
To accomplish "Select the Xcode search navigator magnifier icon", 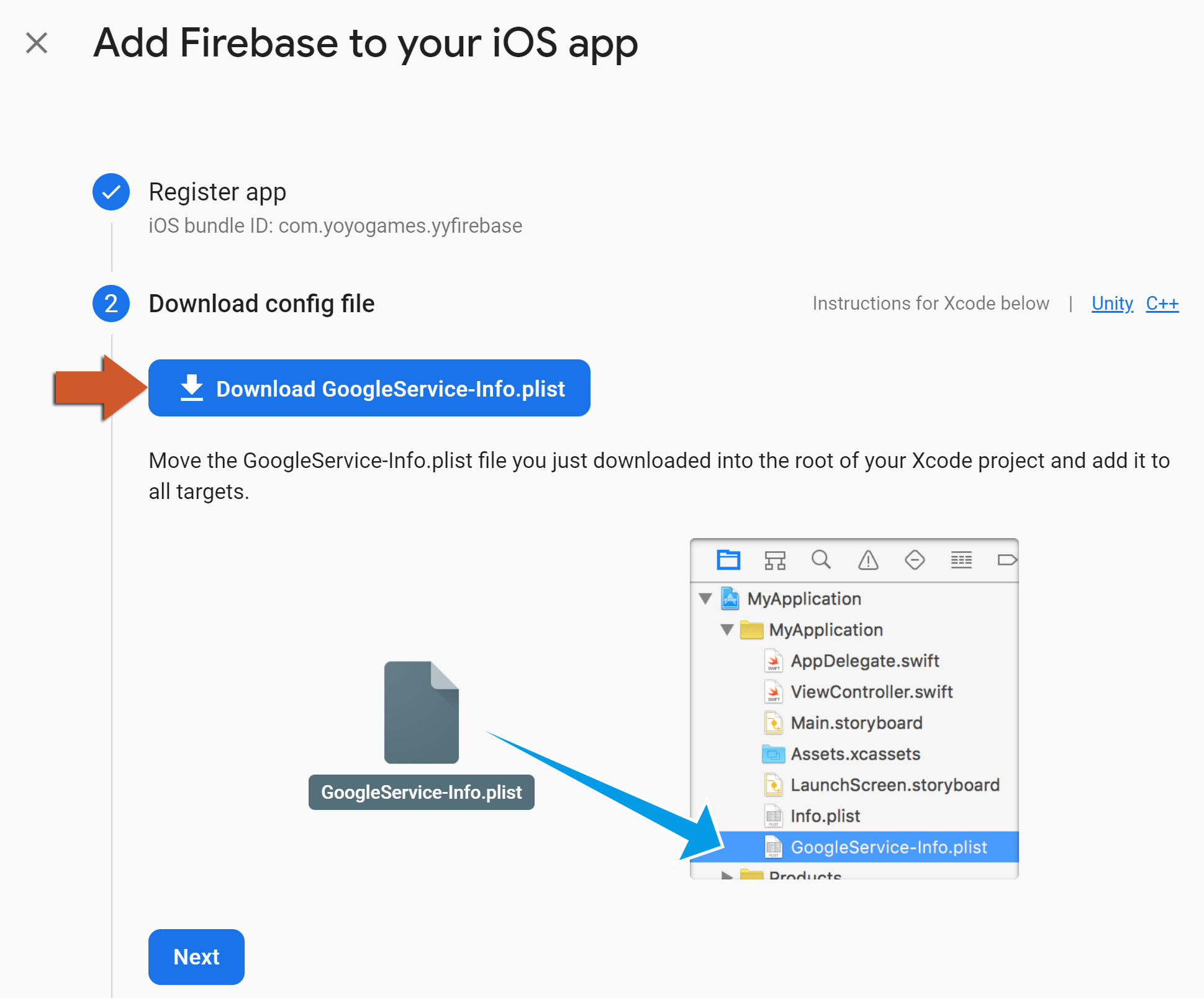I will click(821, 560).
